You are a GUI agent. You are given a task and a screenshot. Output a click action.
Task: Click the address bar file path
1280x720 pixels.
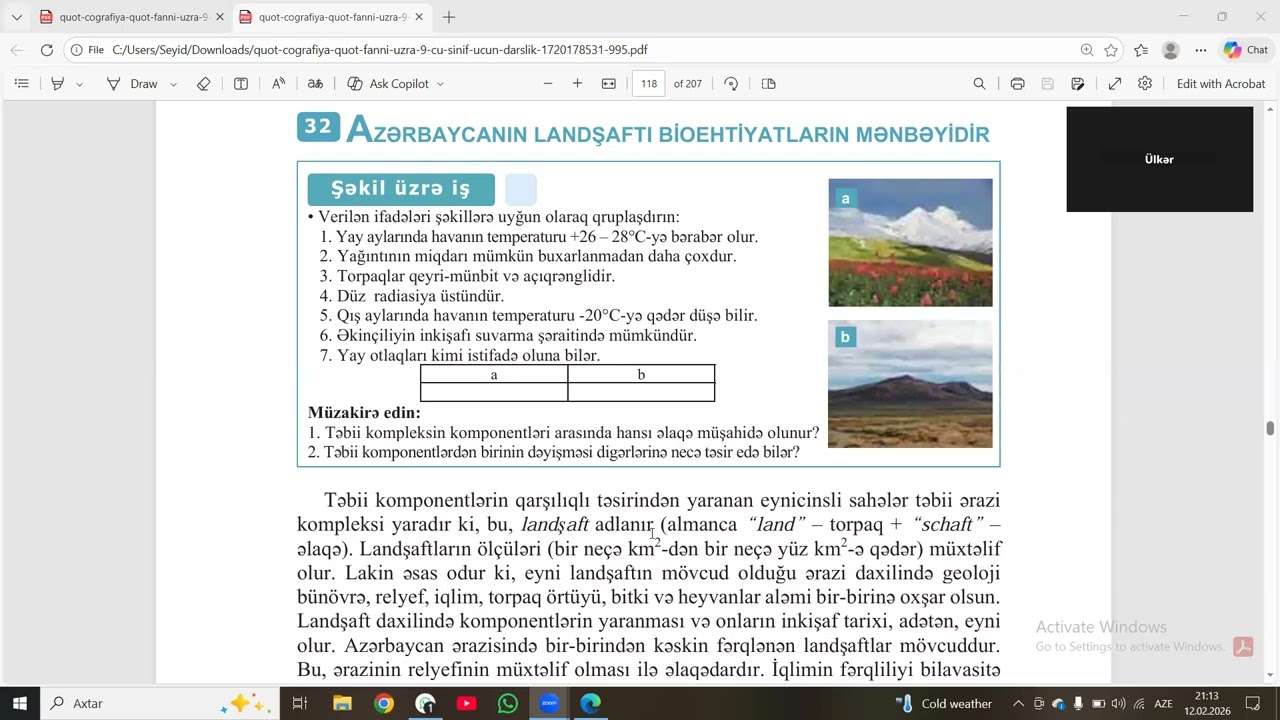379,50
